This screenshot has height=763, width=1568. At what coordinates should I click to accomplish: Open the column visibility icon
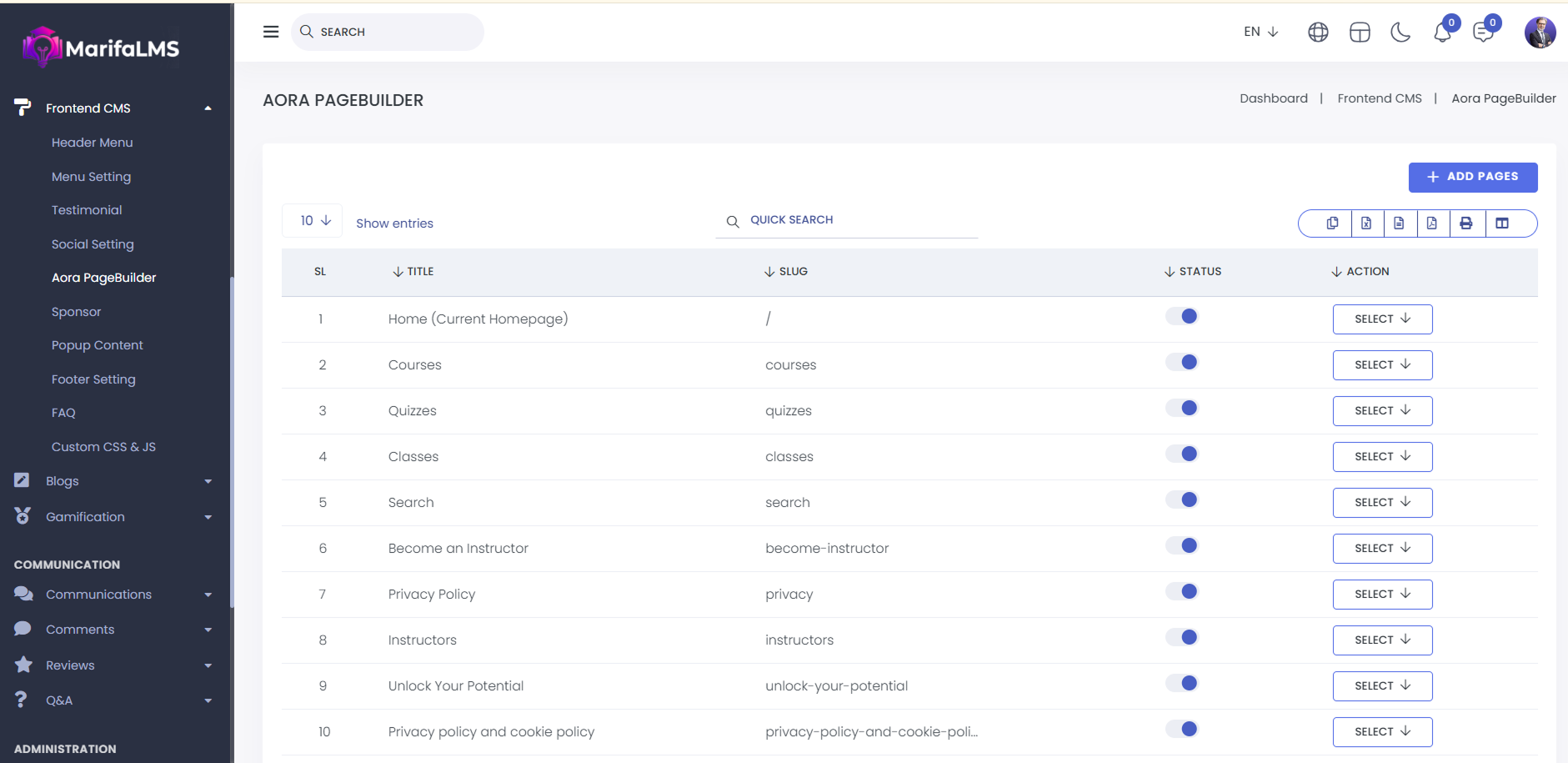tap(1502, 223)
